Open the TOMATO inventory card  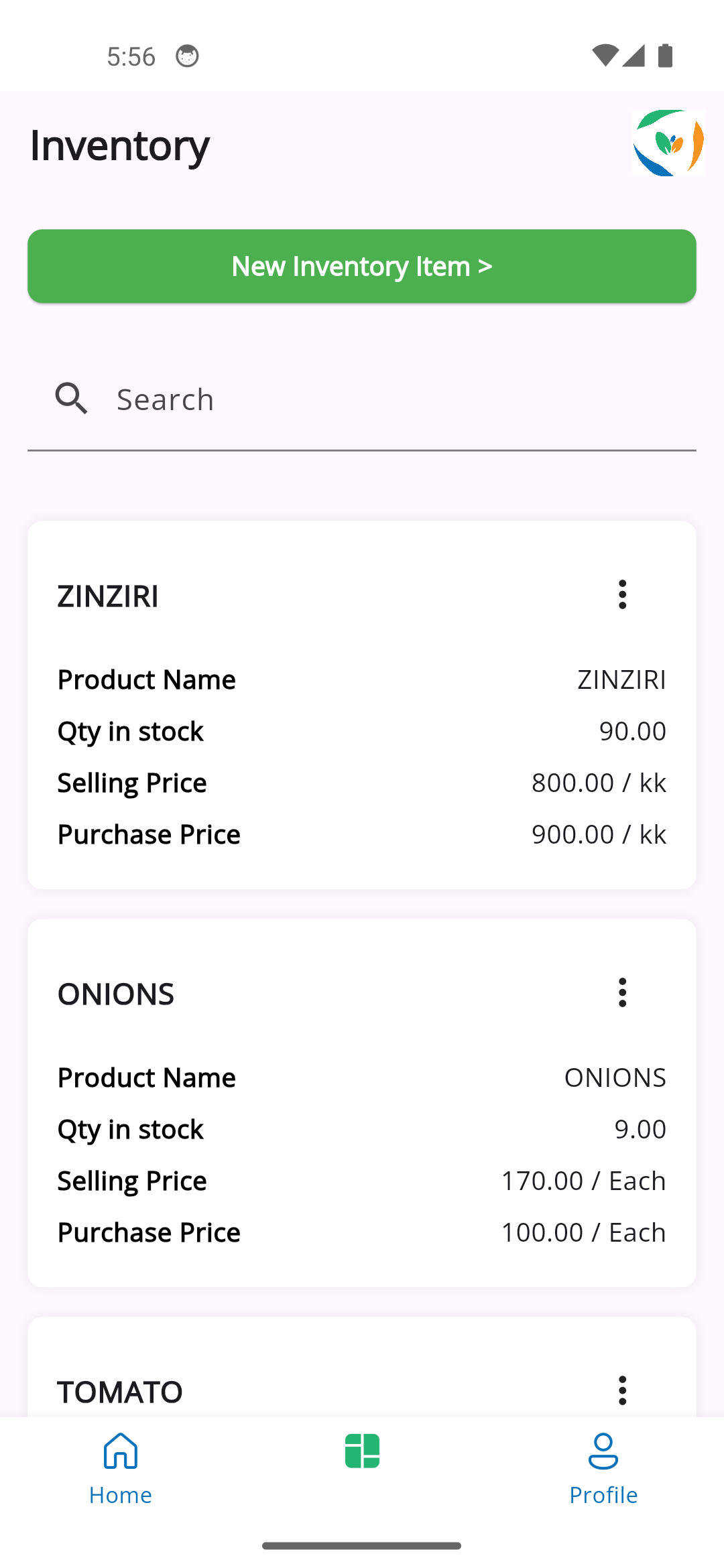tap(362, 1367)
